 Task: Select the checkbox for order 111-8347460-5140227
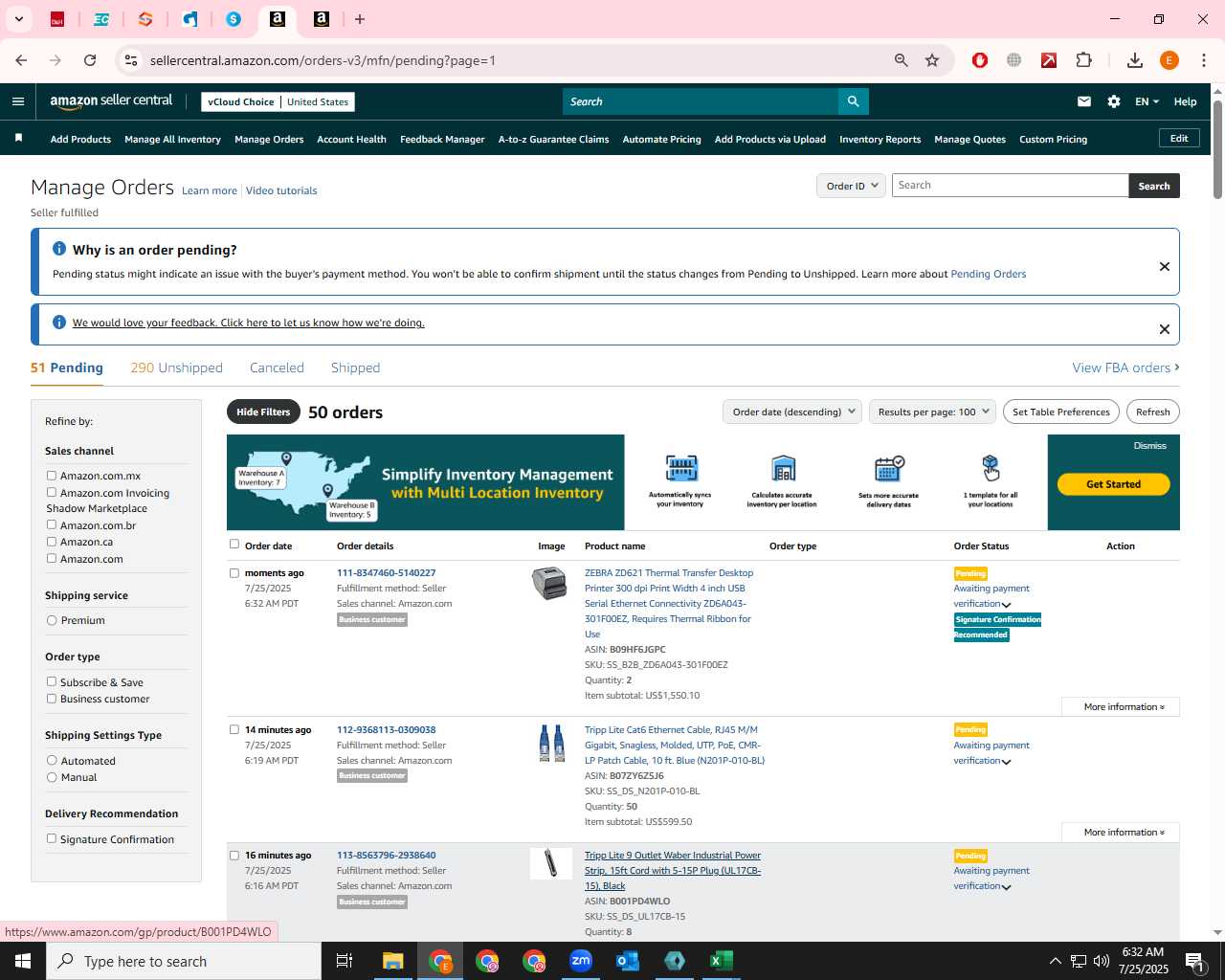coord(234,573)
